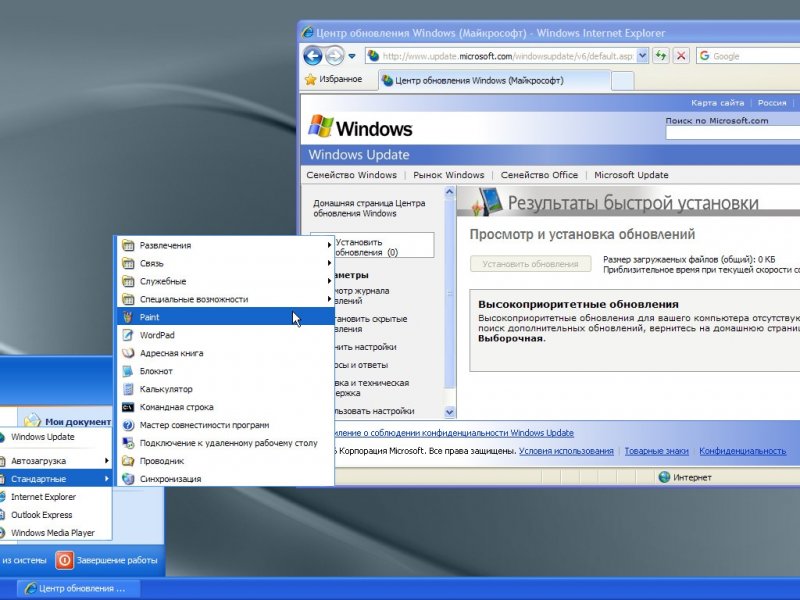This screenshot has height=600, width=800.
Task: Open the Условия использования link
Action: point(566,451)
